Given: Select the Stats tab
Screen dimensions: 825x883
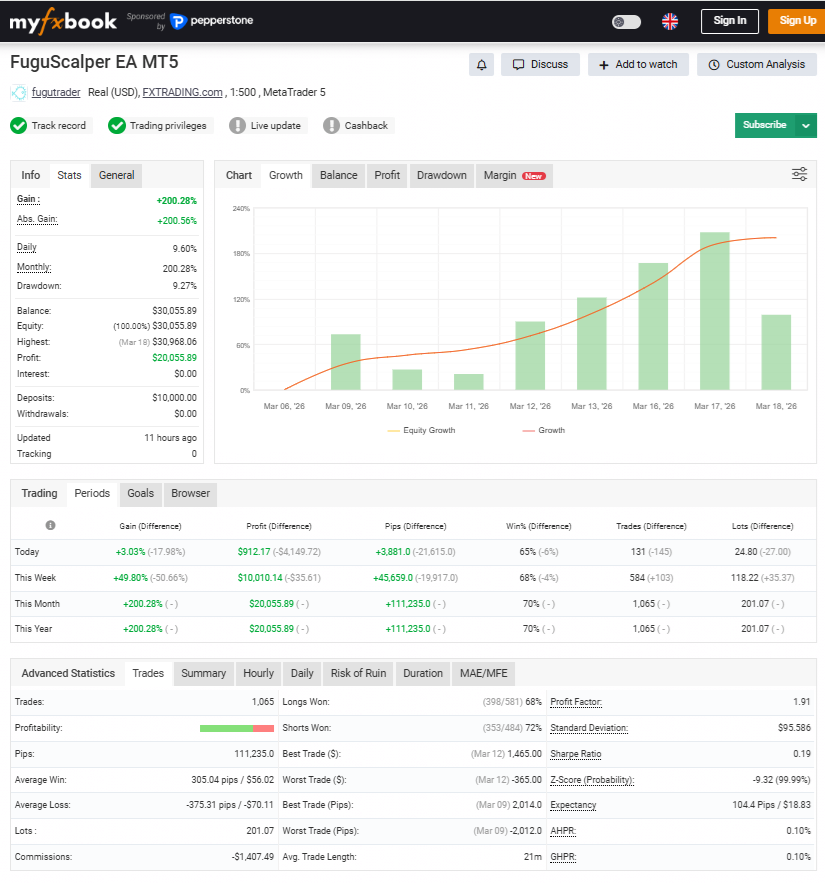Looking at the screenshot, I should point(69,175).
